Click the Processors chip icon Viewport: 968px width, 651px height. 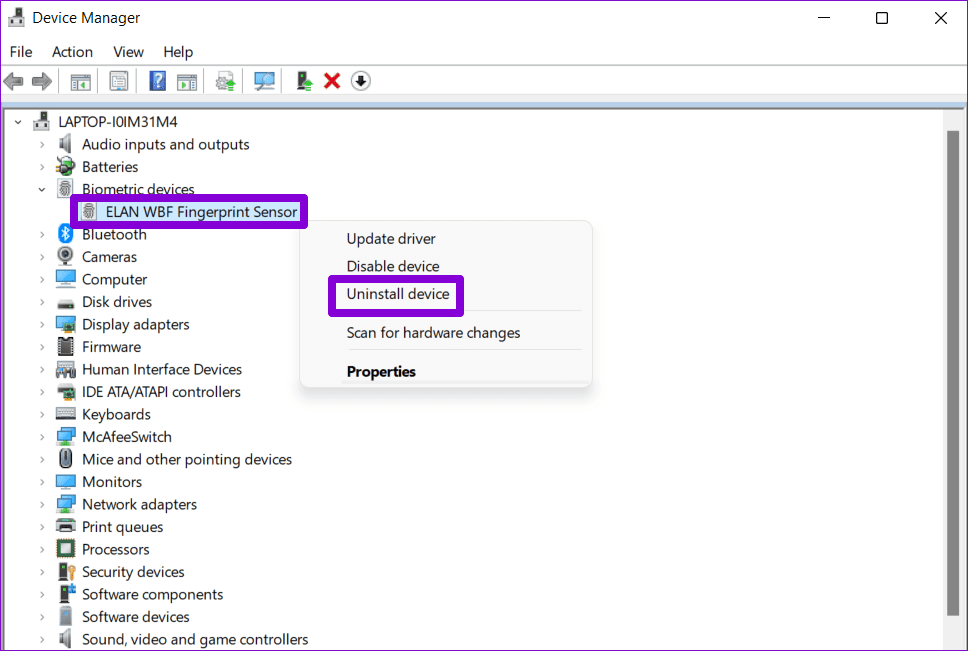[65, 549]
